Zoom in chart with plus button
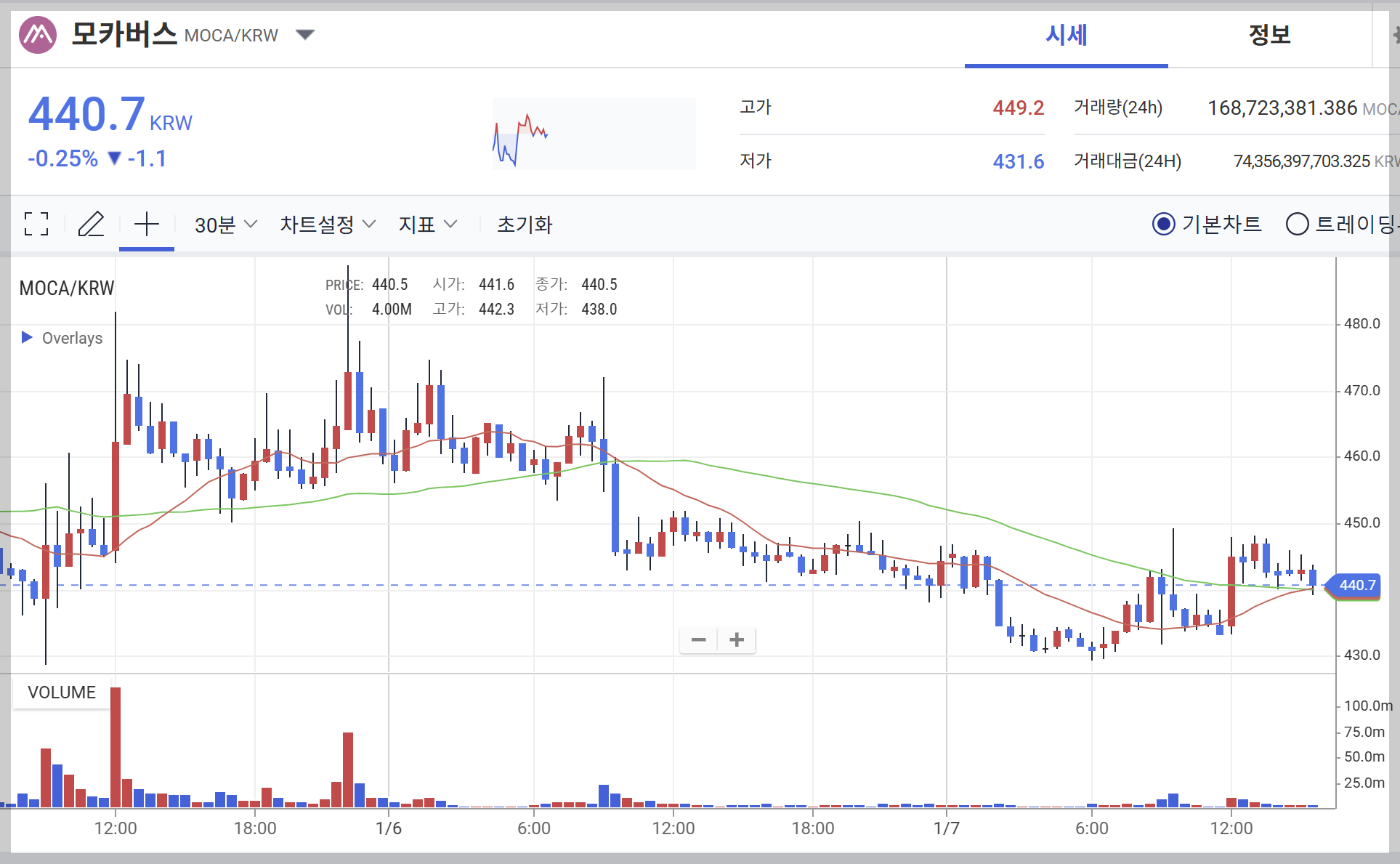The image size is (1400, 864). tap(737, 639)
